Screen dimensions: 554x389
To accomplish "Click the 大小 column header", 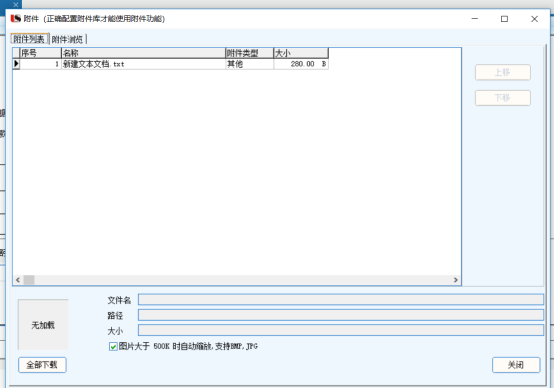I will coord(301,53).
